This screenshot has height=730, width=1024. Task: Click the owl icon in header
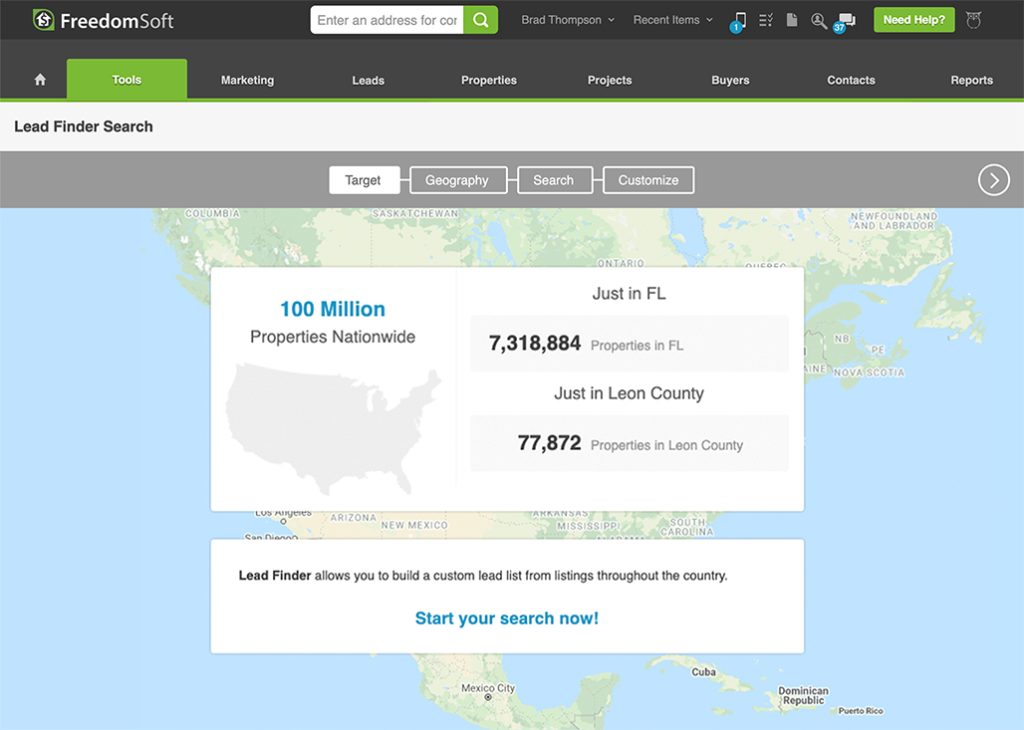click(974, 20)
